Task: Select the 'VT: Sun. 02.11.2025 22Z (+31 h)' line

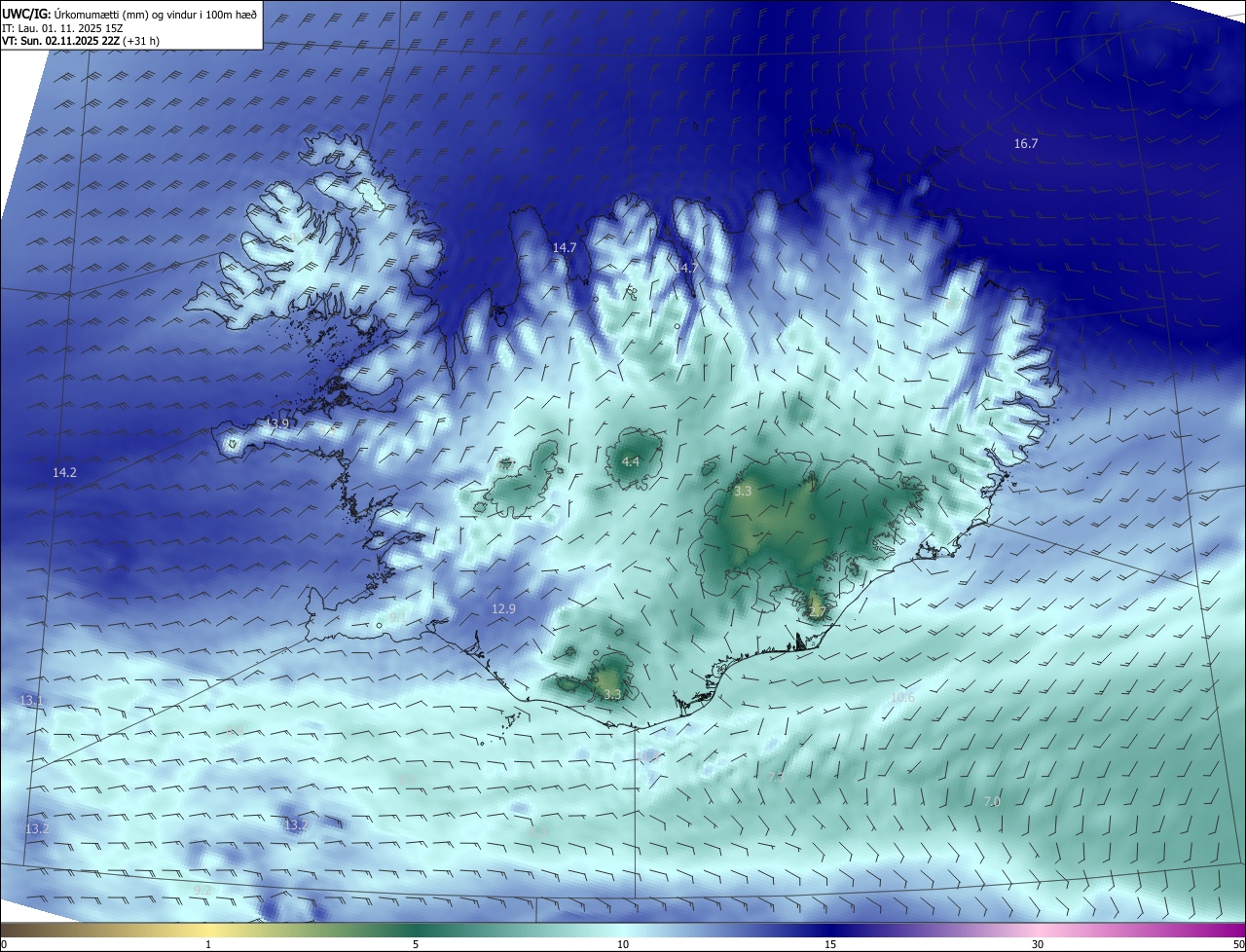Action: tap(81, 41)
